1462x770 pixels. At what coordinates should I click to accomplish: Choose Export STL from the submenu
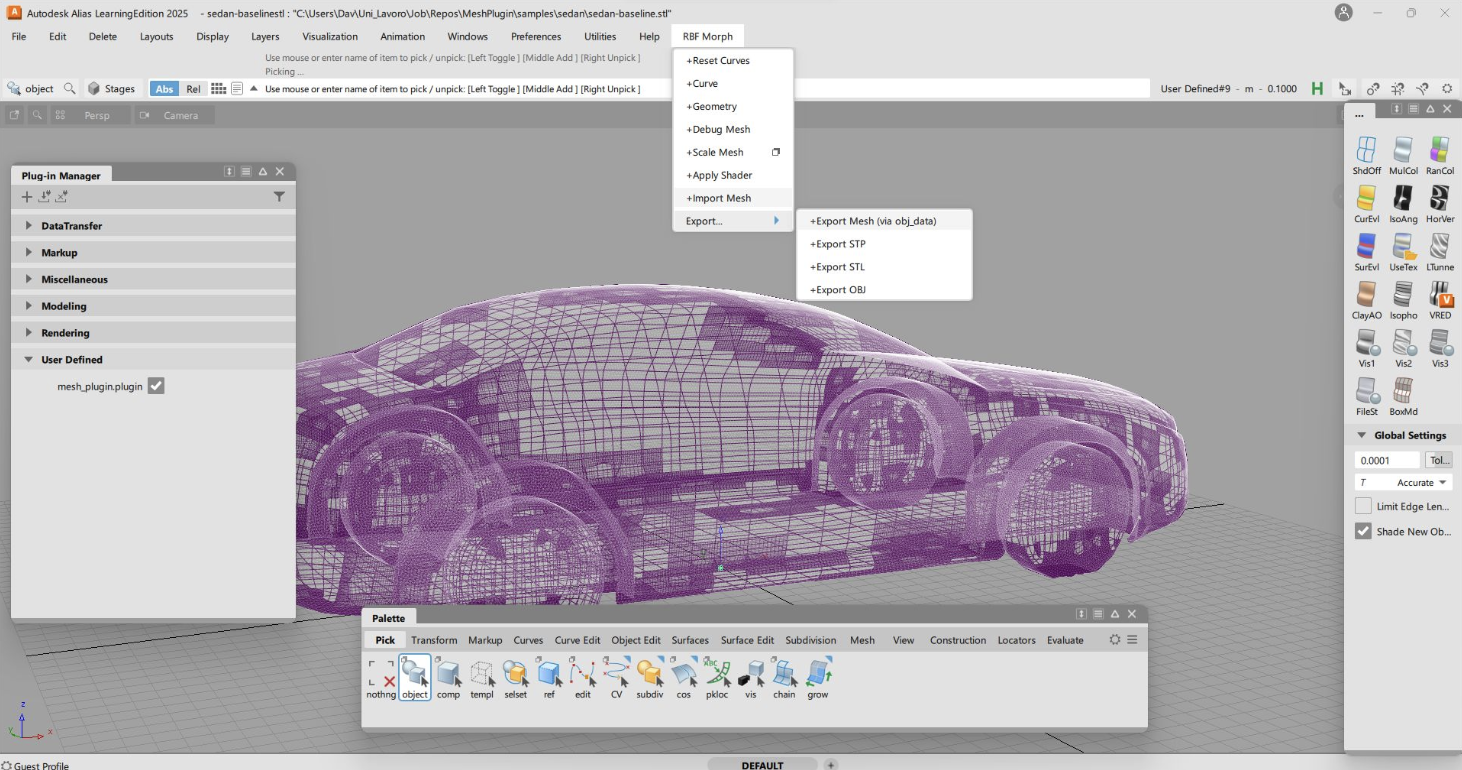837,267
